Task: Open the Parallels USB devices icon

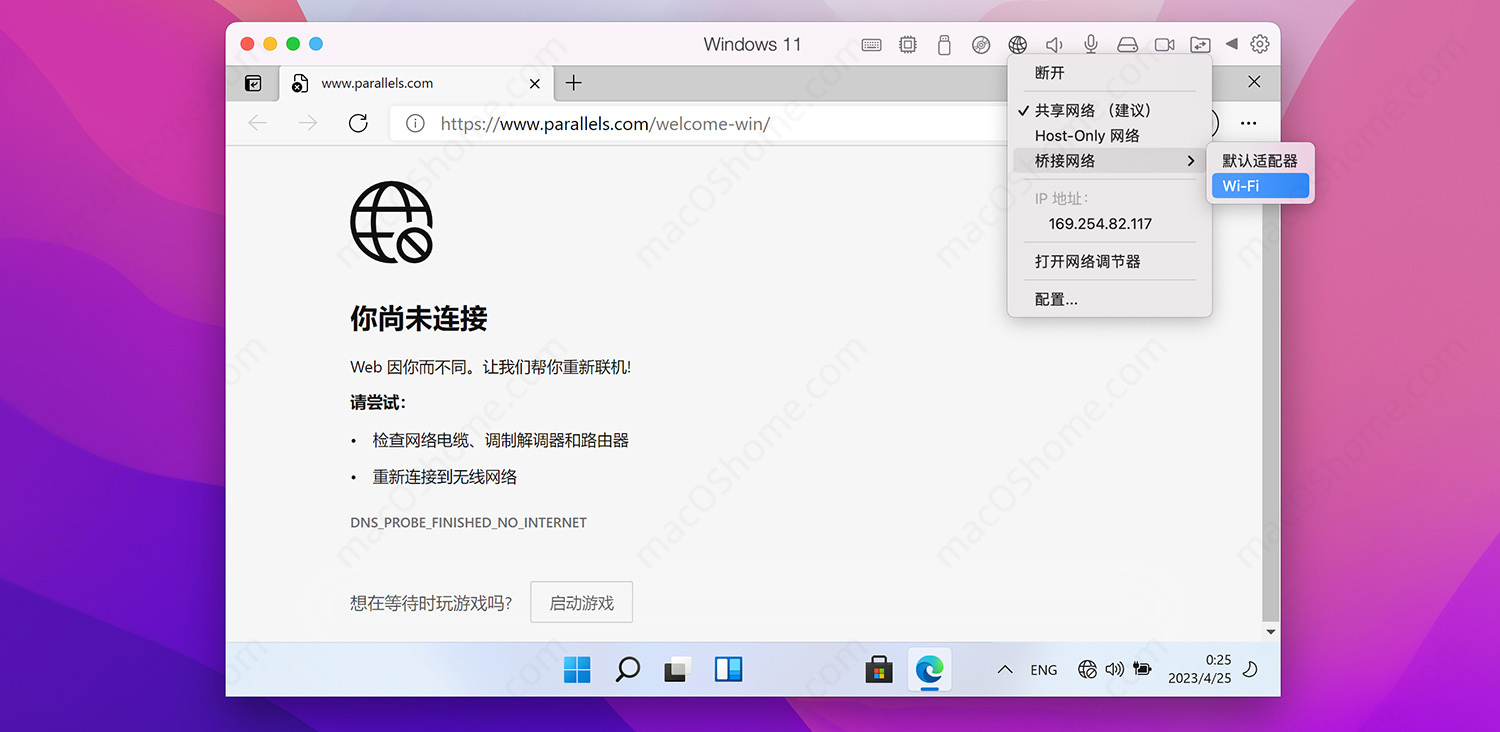Action: (943, 44)
